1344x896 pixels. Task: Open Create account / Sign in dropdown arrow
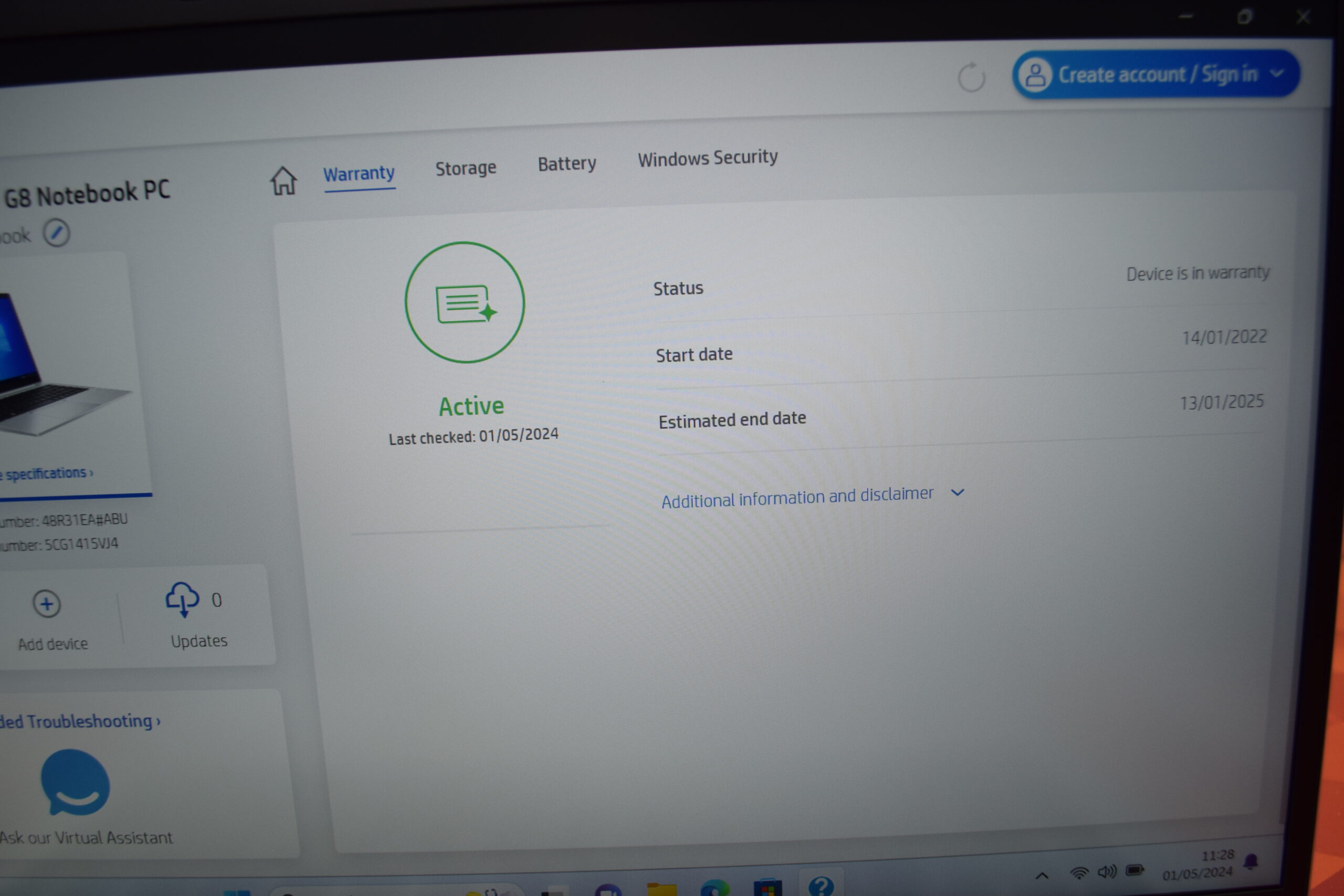point(1278,73)
